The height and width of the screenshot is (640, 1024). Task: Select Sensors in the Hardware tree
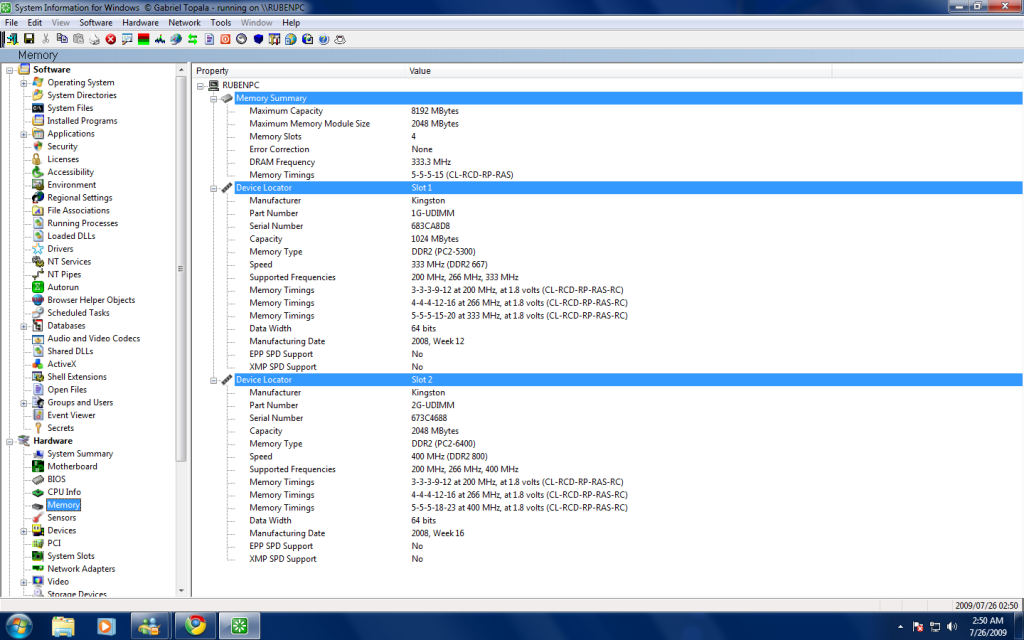(x=61, y=518)
